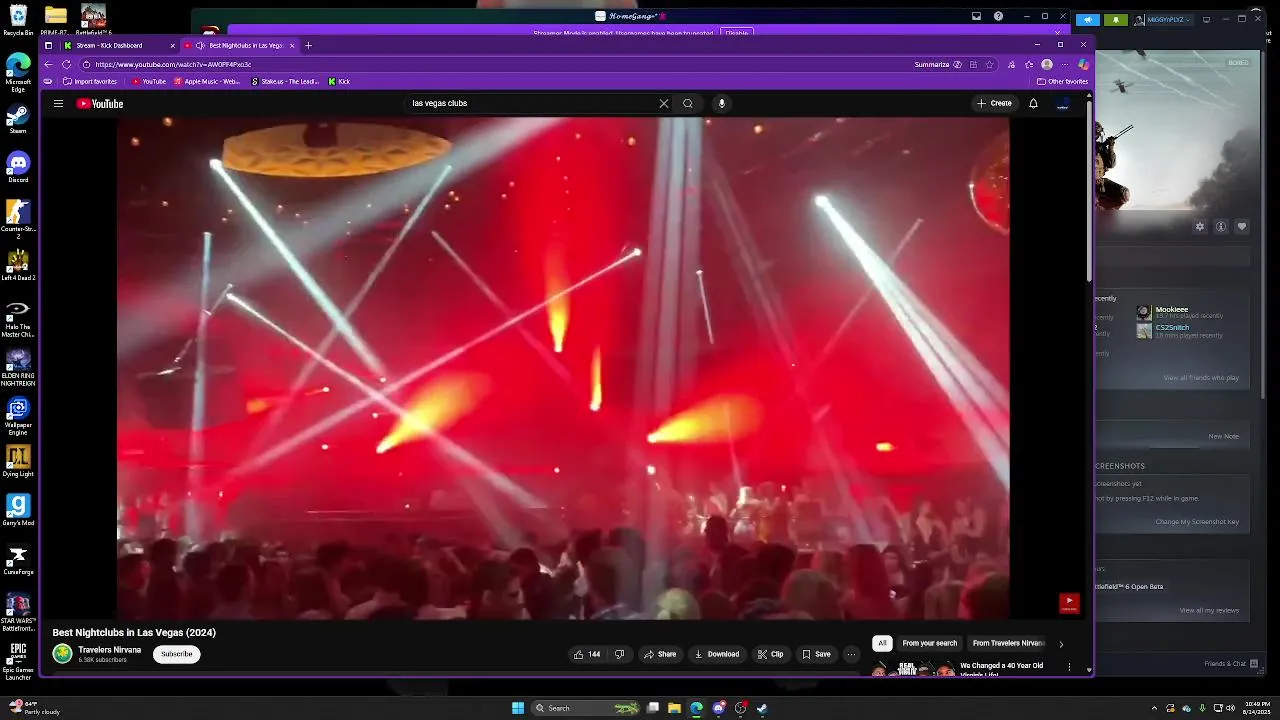Click the Share button

point(660,654)
